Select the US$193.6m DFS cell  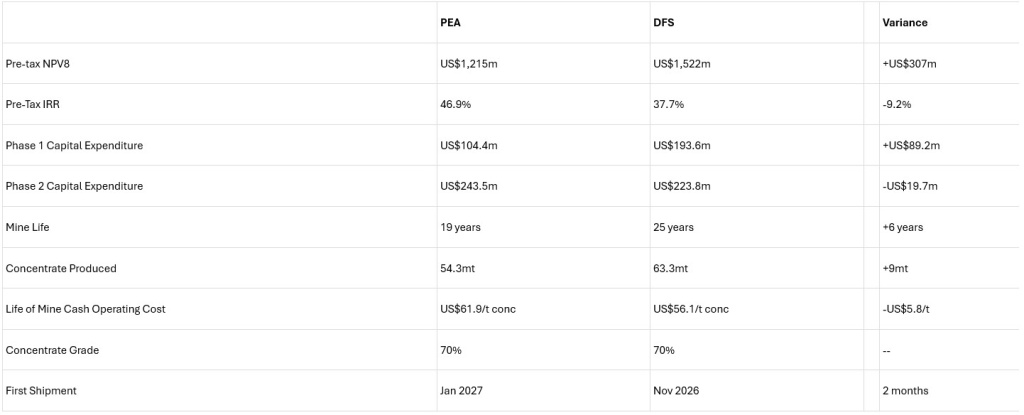(682, 146)
